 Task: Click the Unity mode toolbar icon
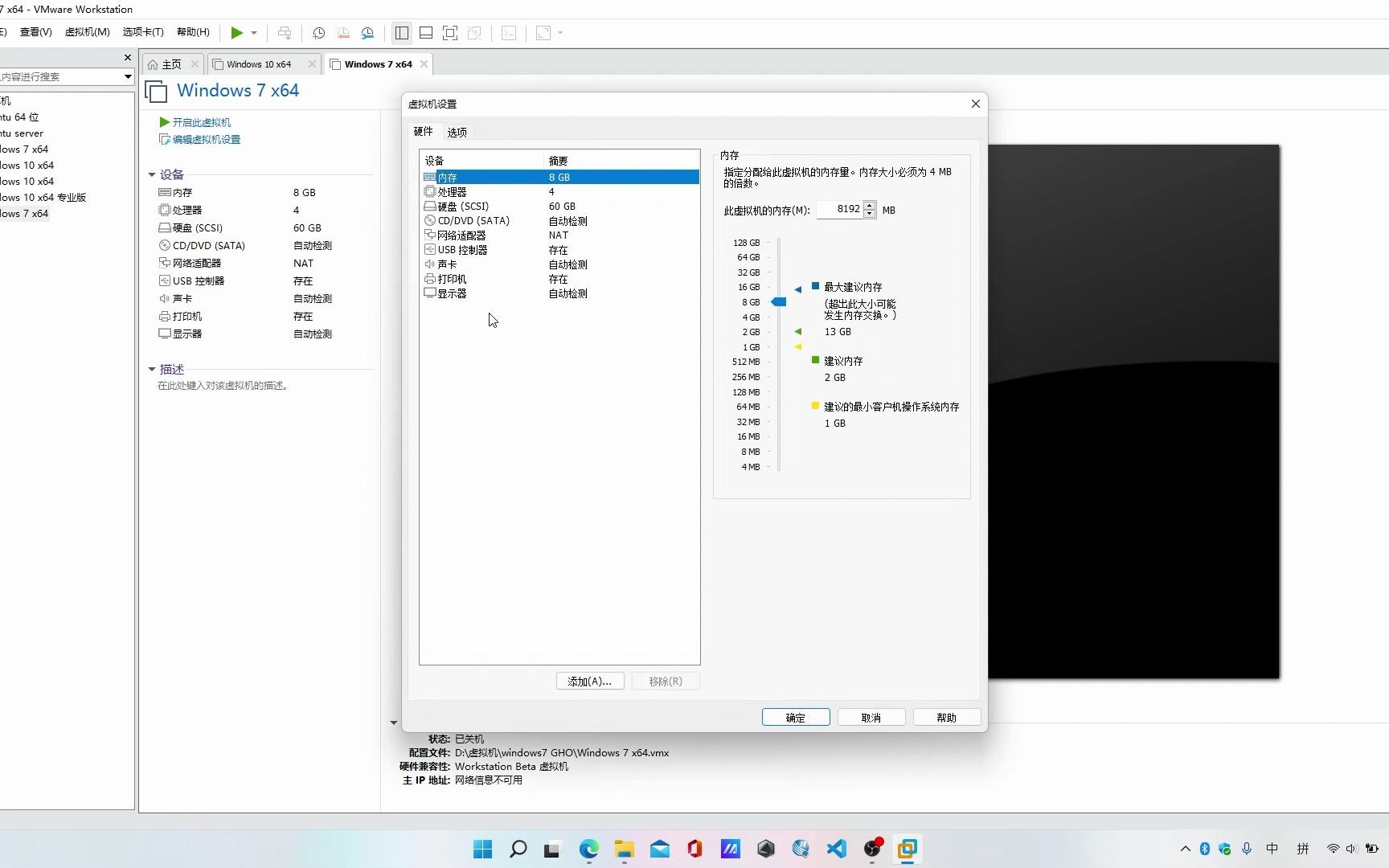click(475, 32)
